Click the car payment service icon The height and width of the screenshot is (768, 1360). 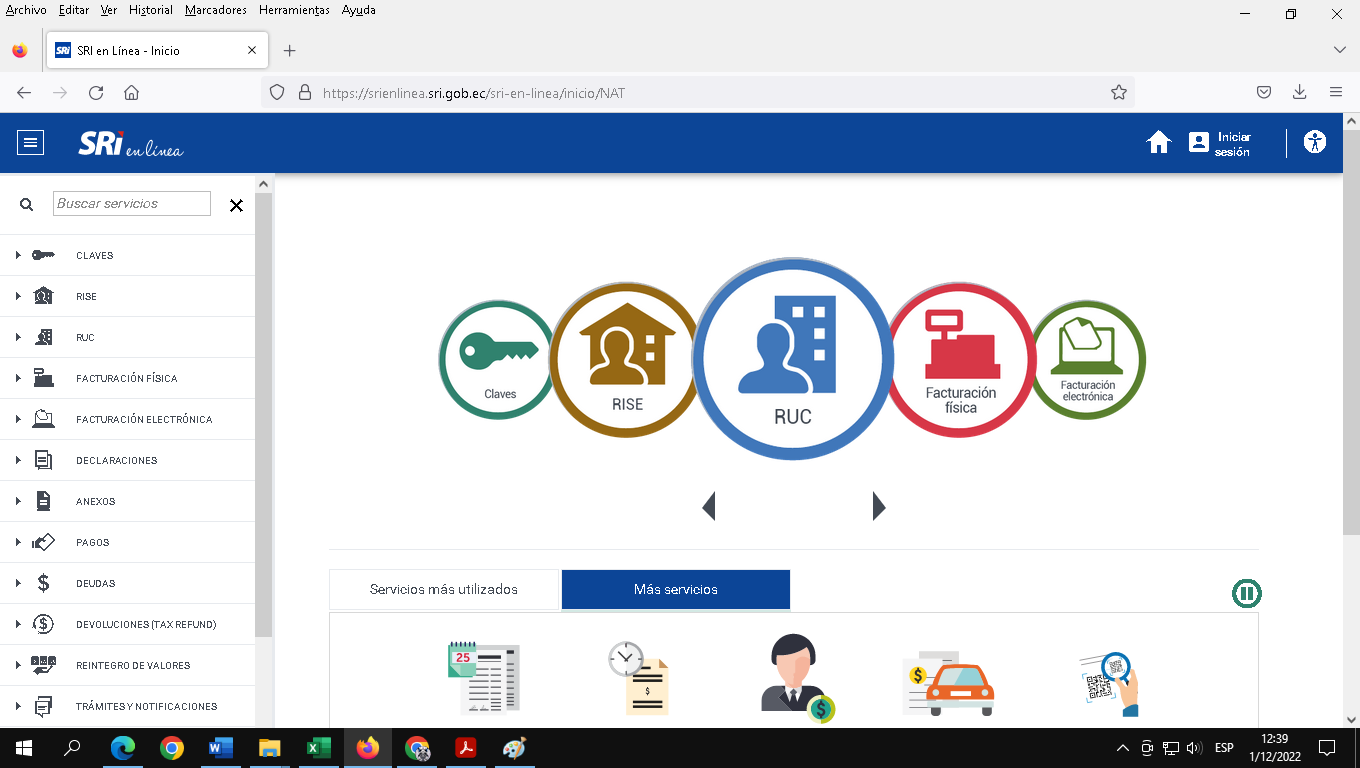[x=948, y=680]
